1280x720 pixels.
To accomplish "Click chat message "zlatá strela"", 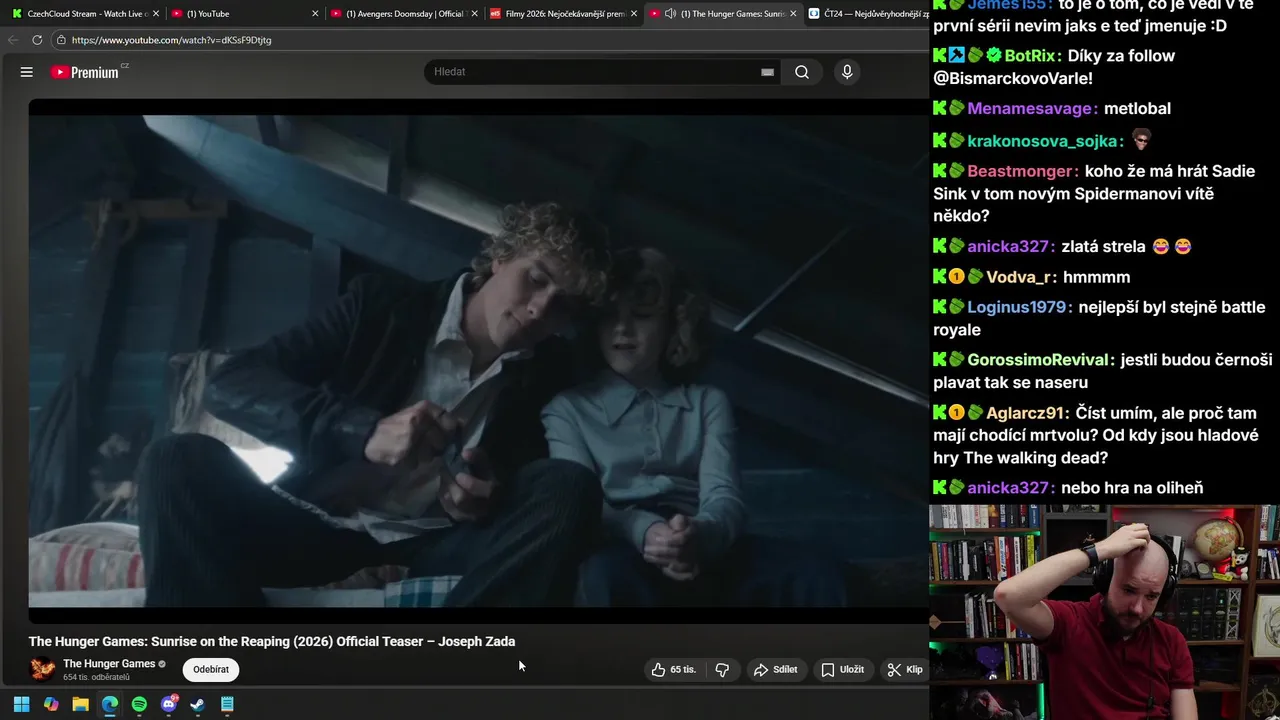I will [x=1104, y=246].
